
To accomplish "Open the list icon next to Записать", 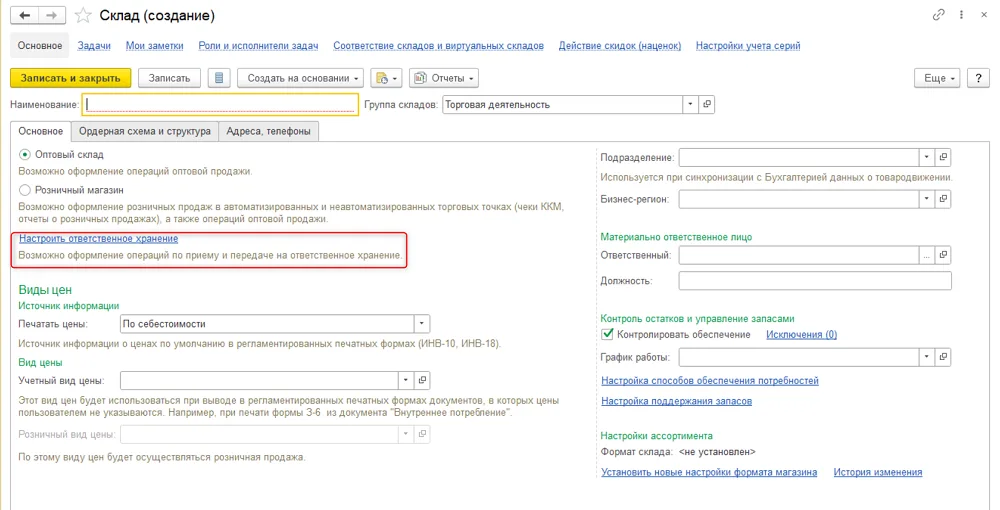I will [219, 78].
